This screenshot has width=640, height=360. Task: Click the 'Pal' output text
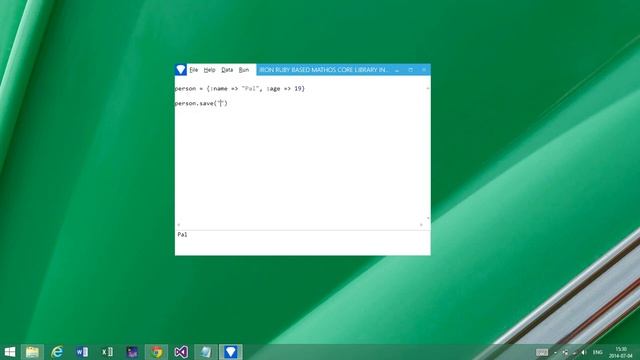pos(182,234)
